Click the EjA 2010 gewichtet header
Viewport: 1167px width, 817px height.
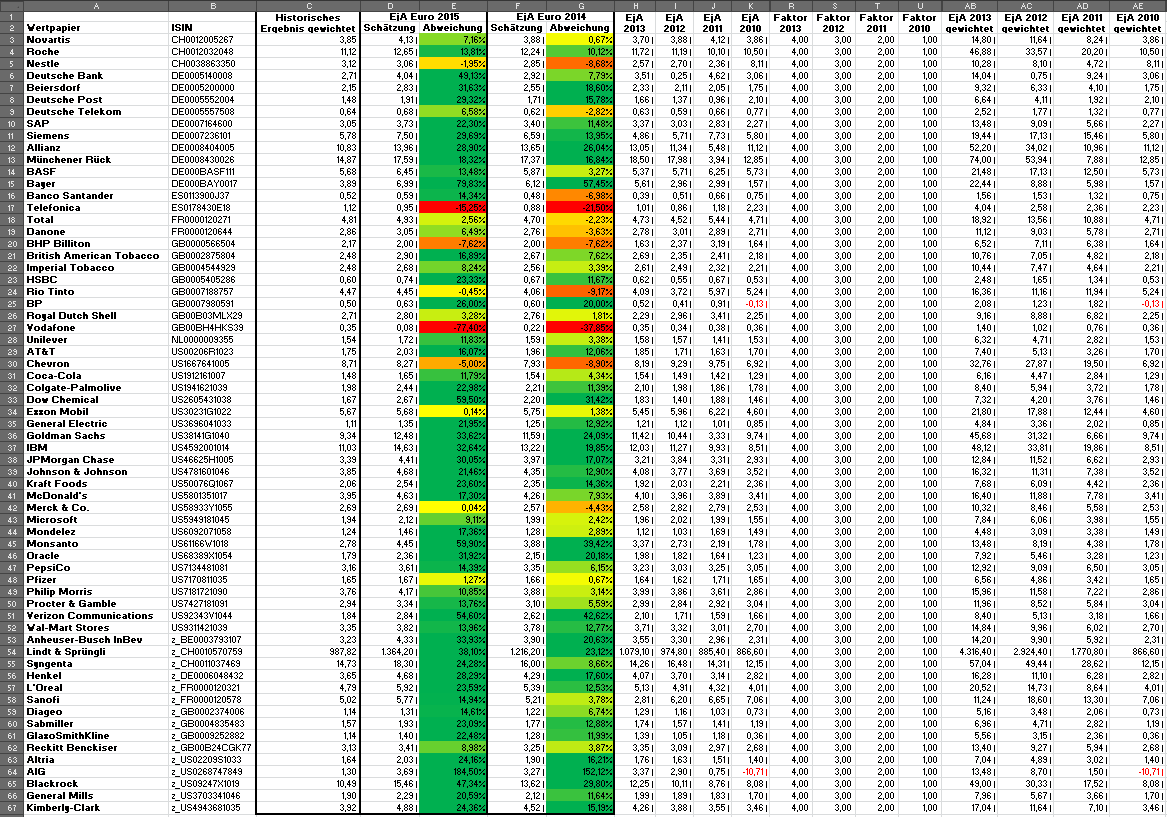(1136, 22)
